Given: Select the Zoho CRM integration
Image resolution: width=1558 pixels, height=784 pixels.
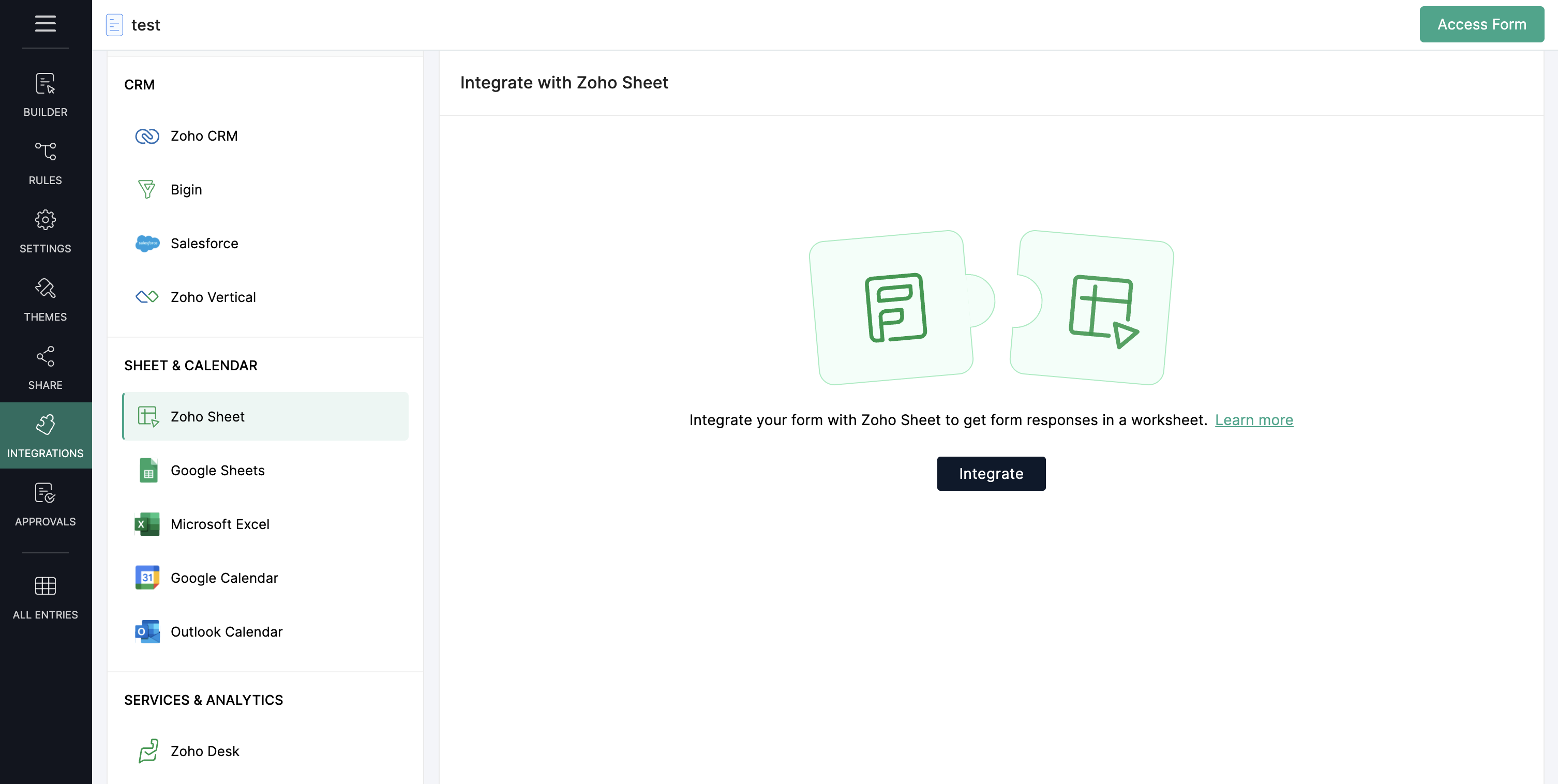Looking at the screenshot, I should [203, 135].
